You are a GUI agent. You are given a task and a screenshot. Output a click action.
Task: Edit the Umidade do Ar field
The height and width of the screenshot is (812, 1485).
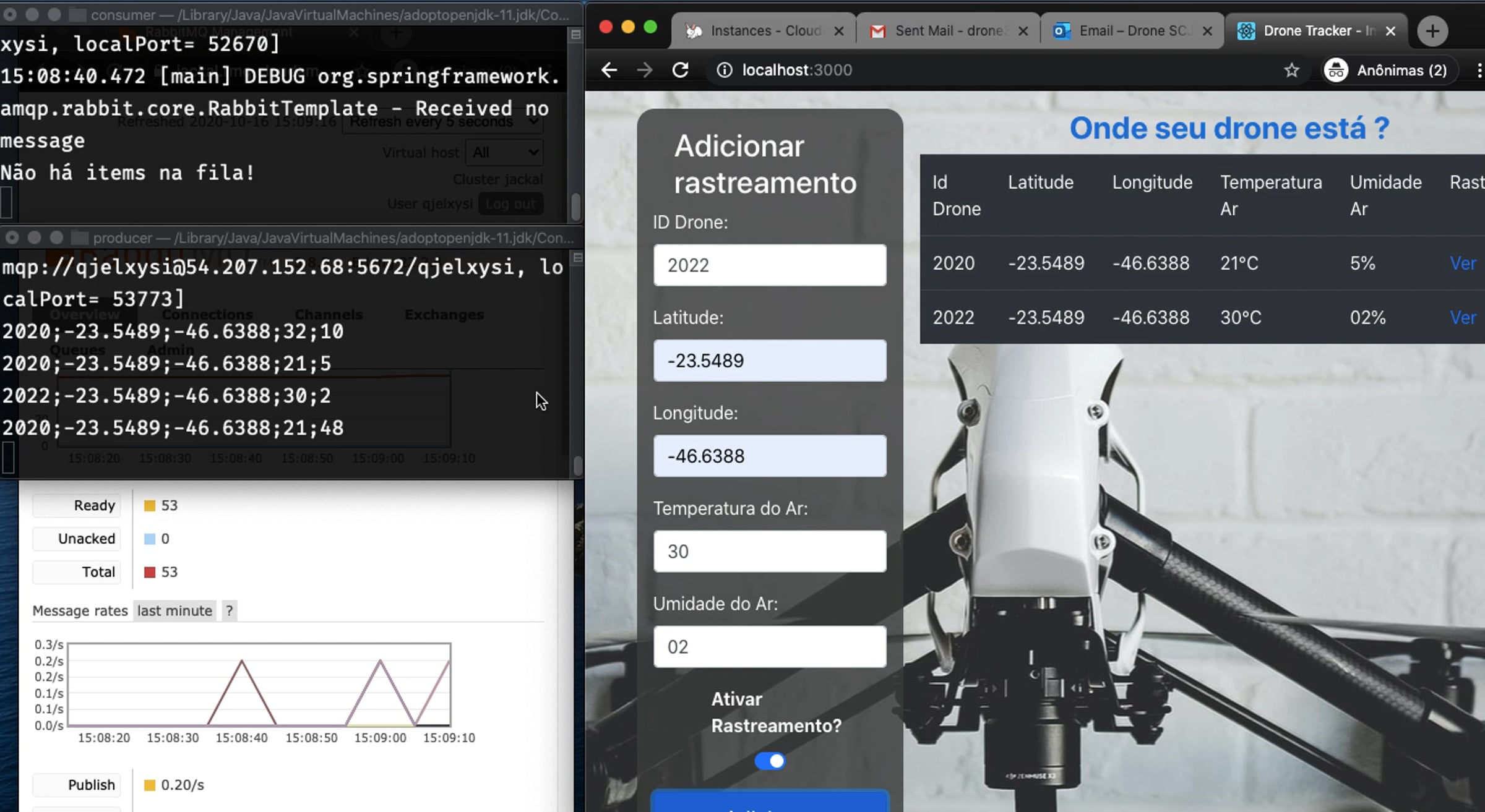point(770,647)
